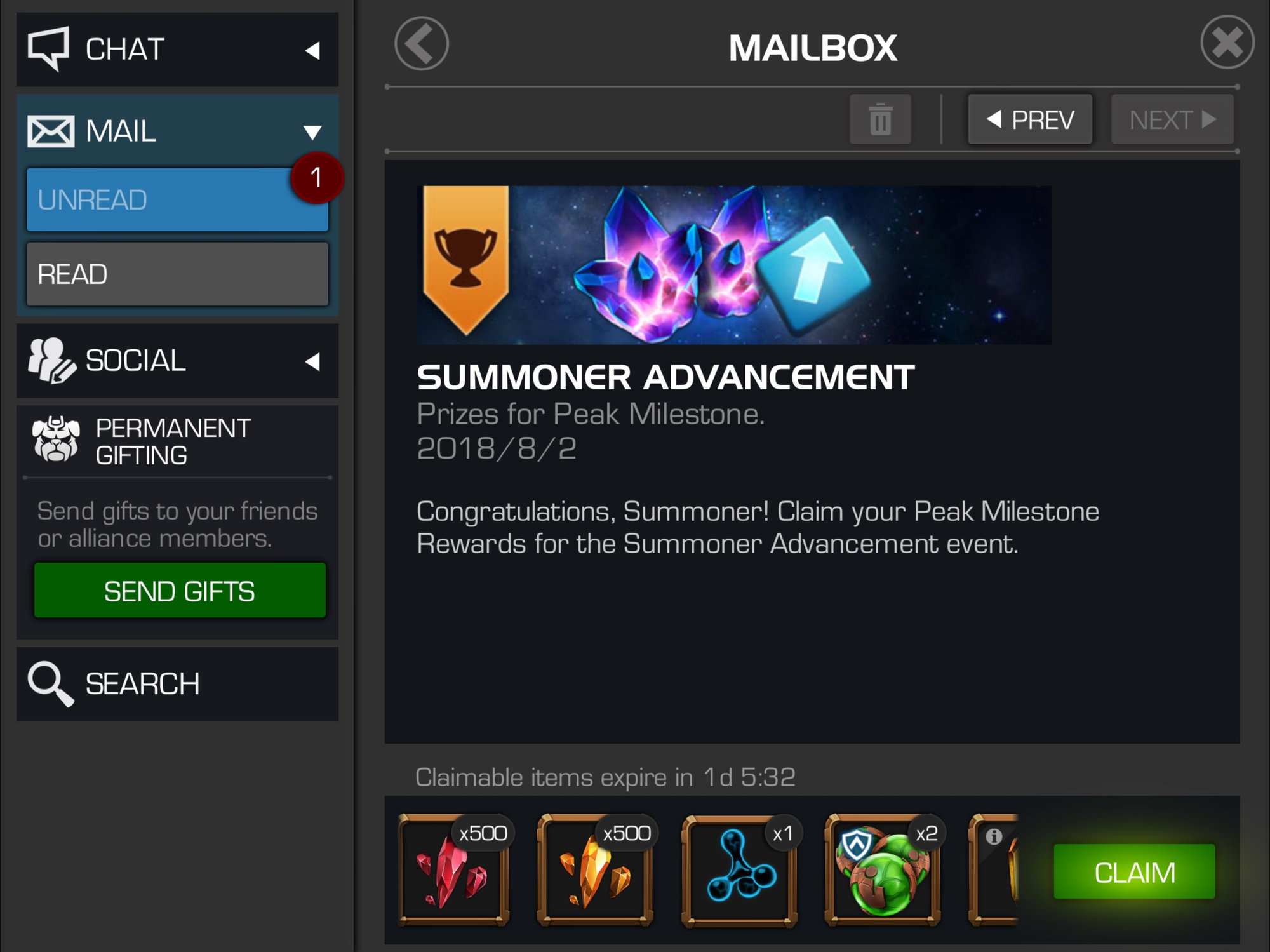Close the Mailbox with the X button
The image size is (1270, 952).
point(1227,42)
